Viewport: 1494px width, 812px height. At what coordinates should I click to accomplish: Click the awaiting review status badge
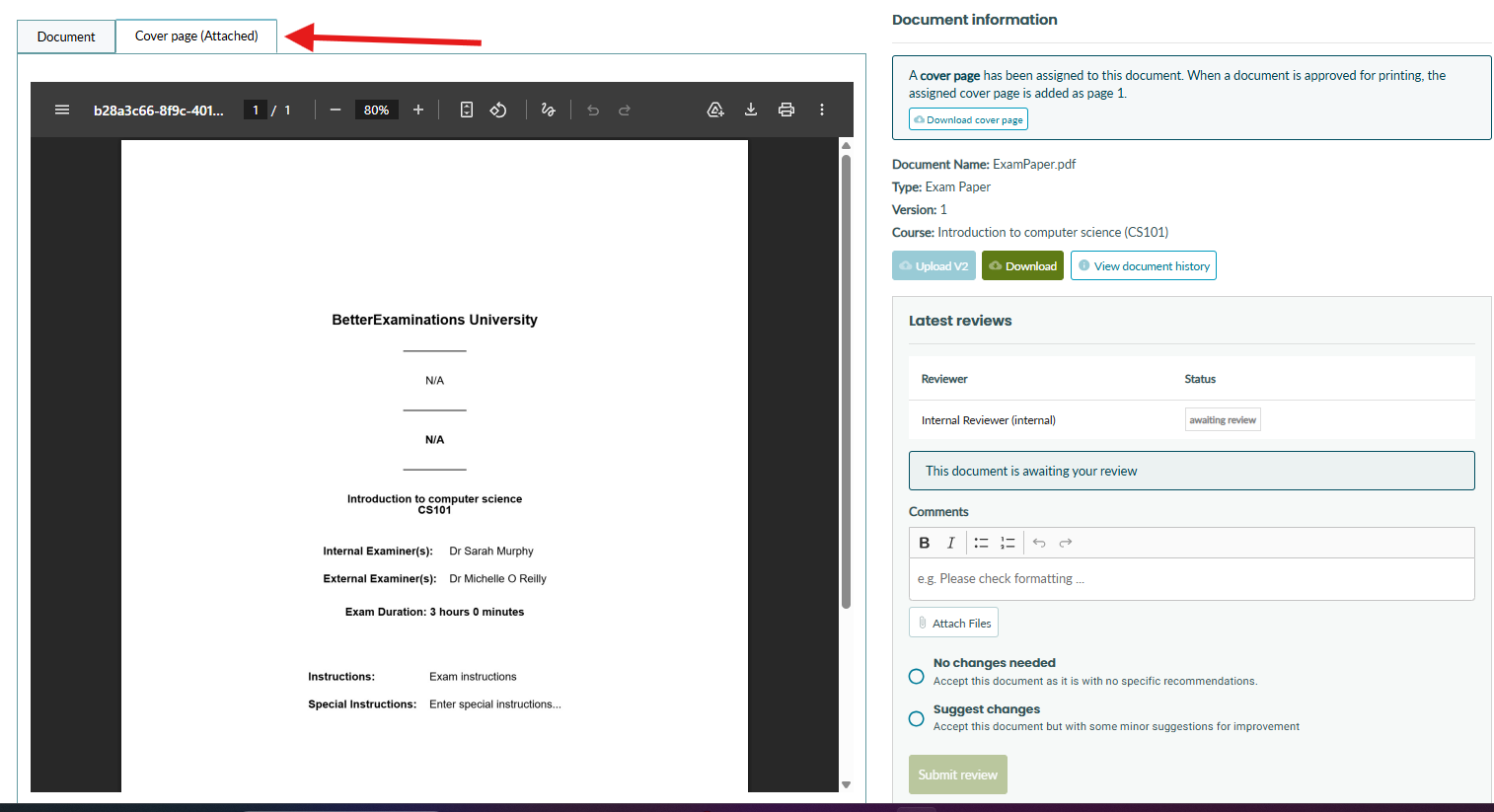pyautogui.click(x=1223, y=419)
